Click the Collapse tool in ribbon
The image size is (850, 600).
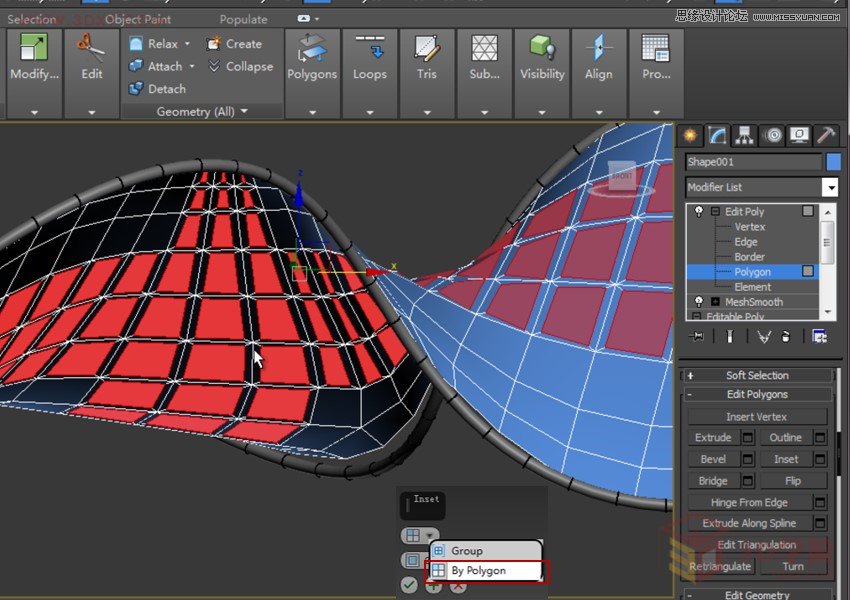(241, 66)
